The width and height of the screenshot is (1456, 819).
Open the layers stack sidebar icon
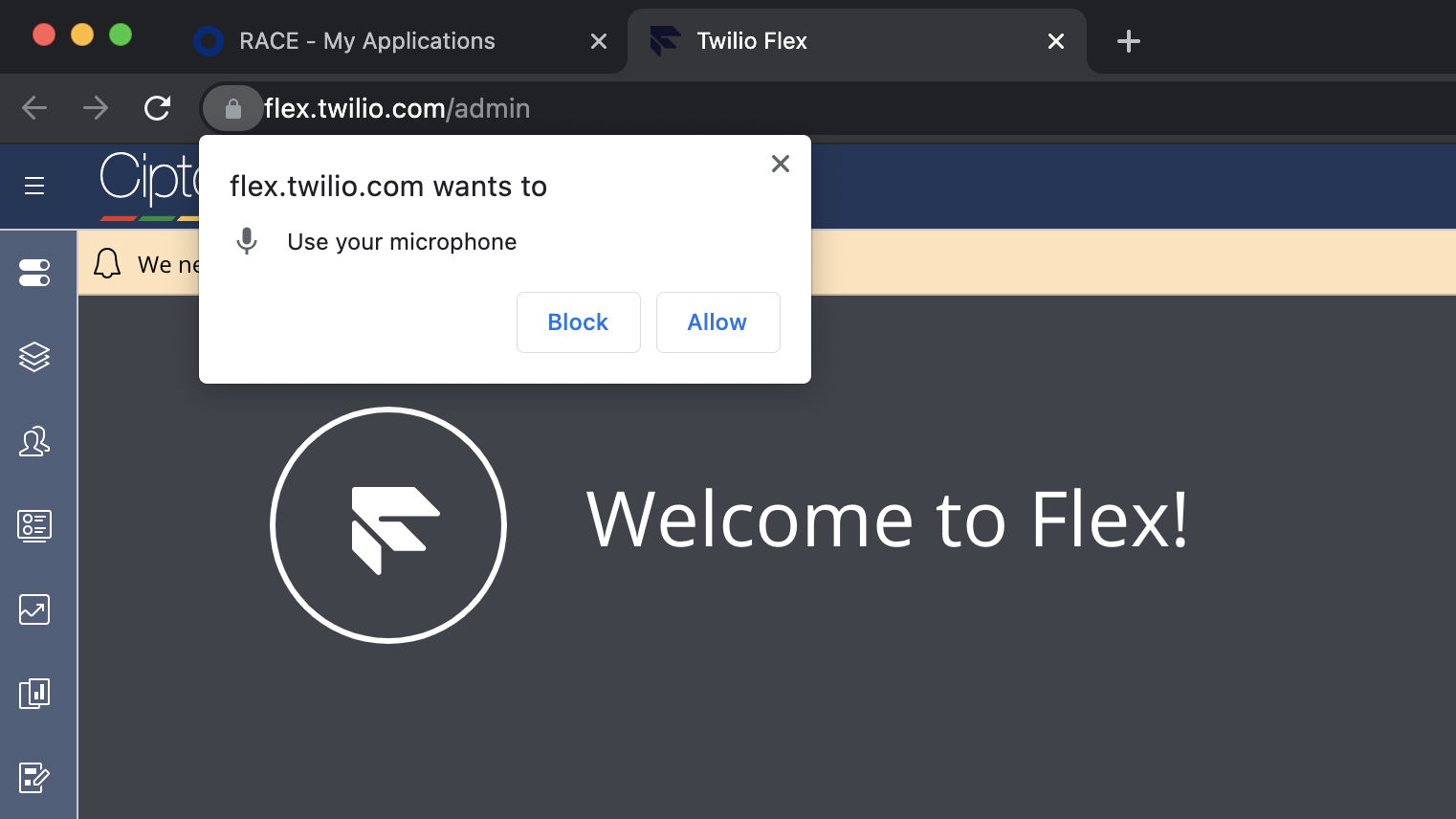(34, 357)
